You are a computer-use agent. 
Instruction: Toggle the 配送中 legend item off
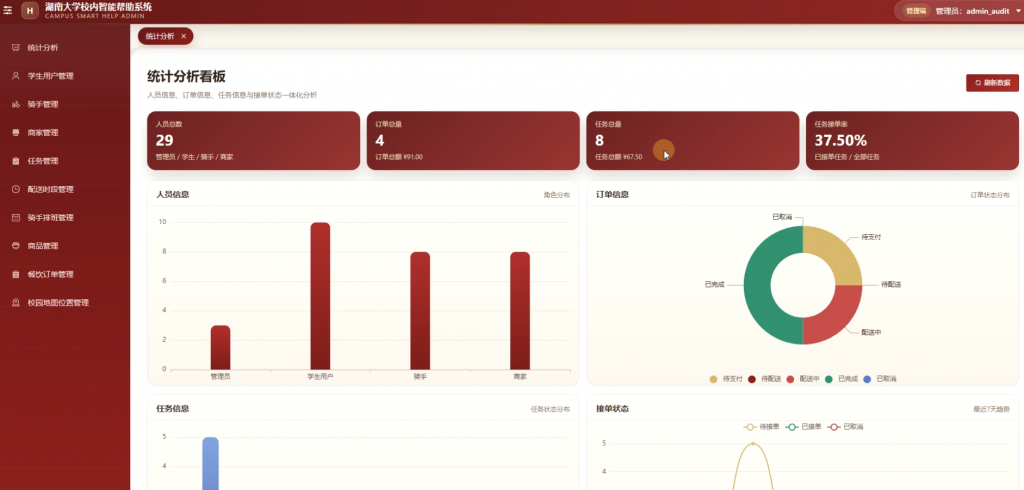coord(803,379)
